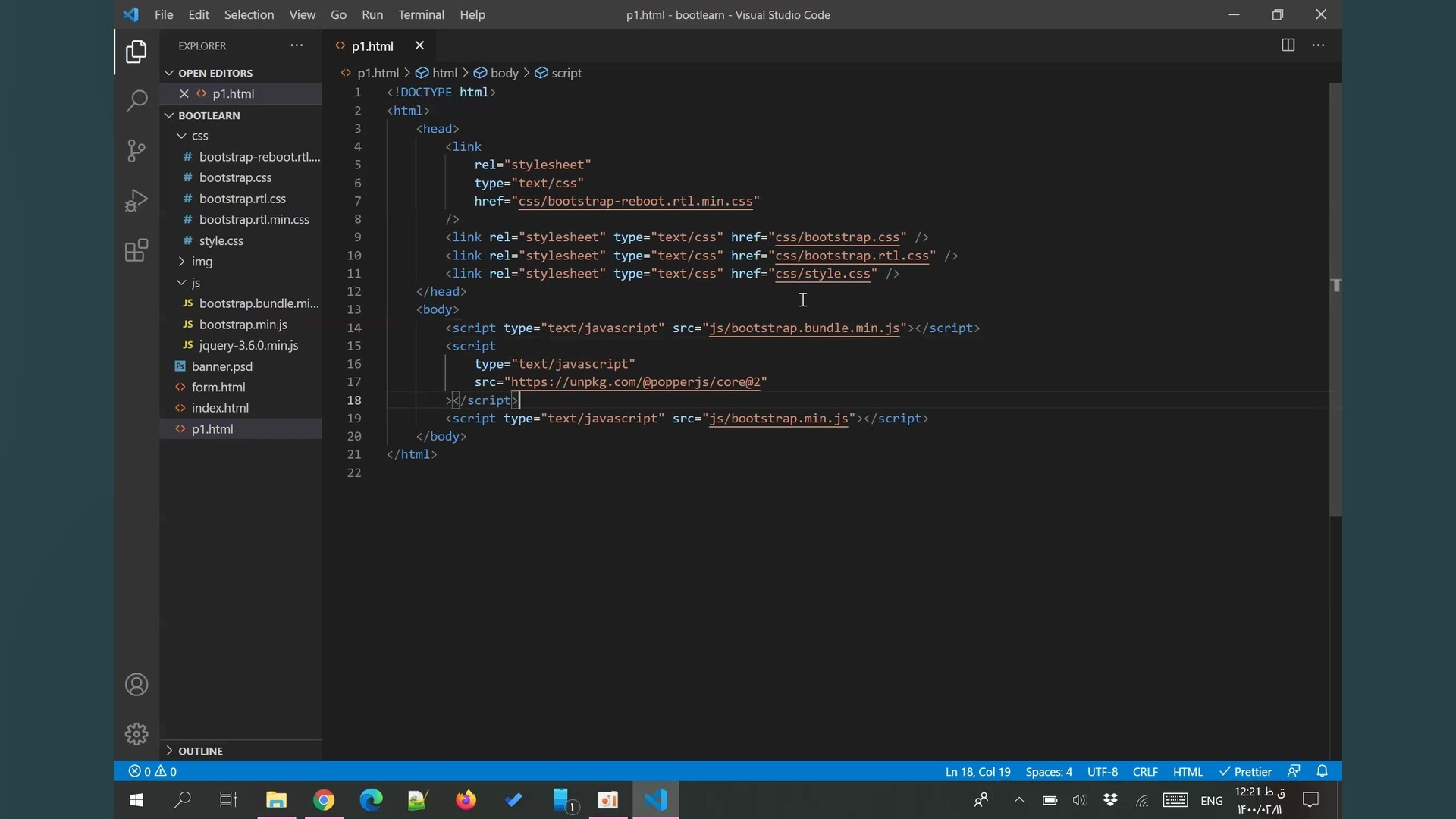The image size is (1456, 819).
Task: Click the unpkg popperjs URL in code
Action: (x=635, y=382)
